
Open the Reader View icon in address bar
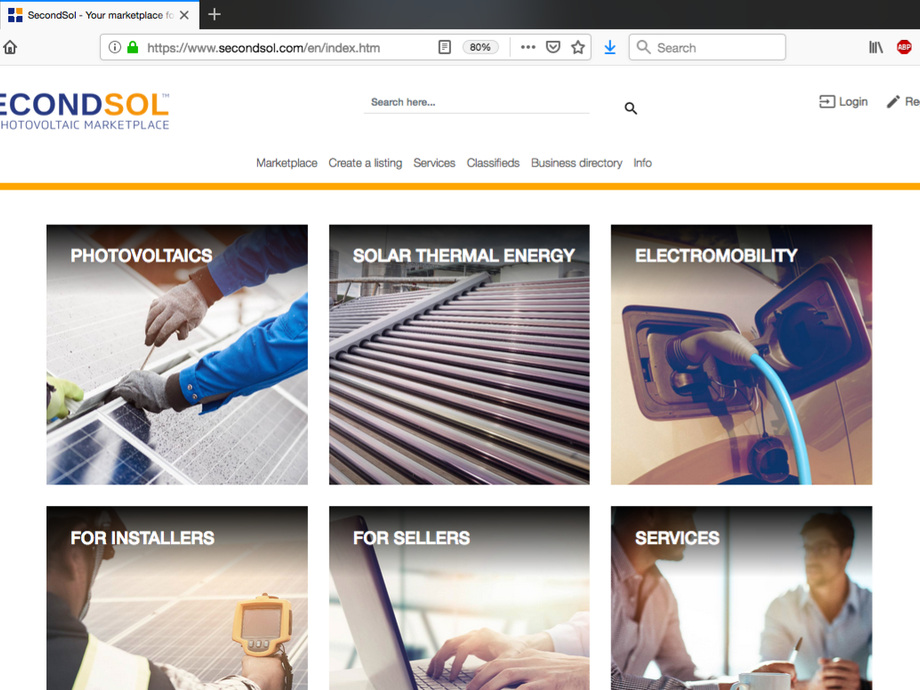445,47
